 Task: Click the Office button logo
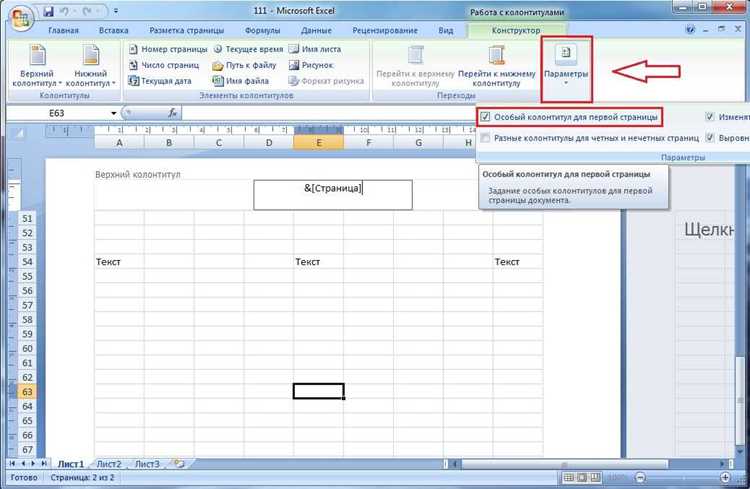point(20,18)
